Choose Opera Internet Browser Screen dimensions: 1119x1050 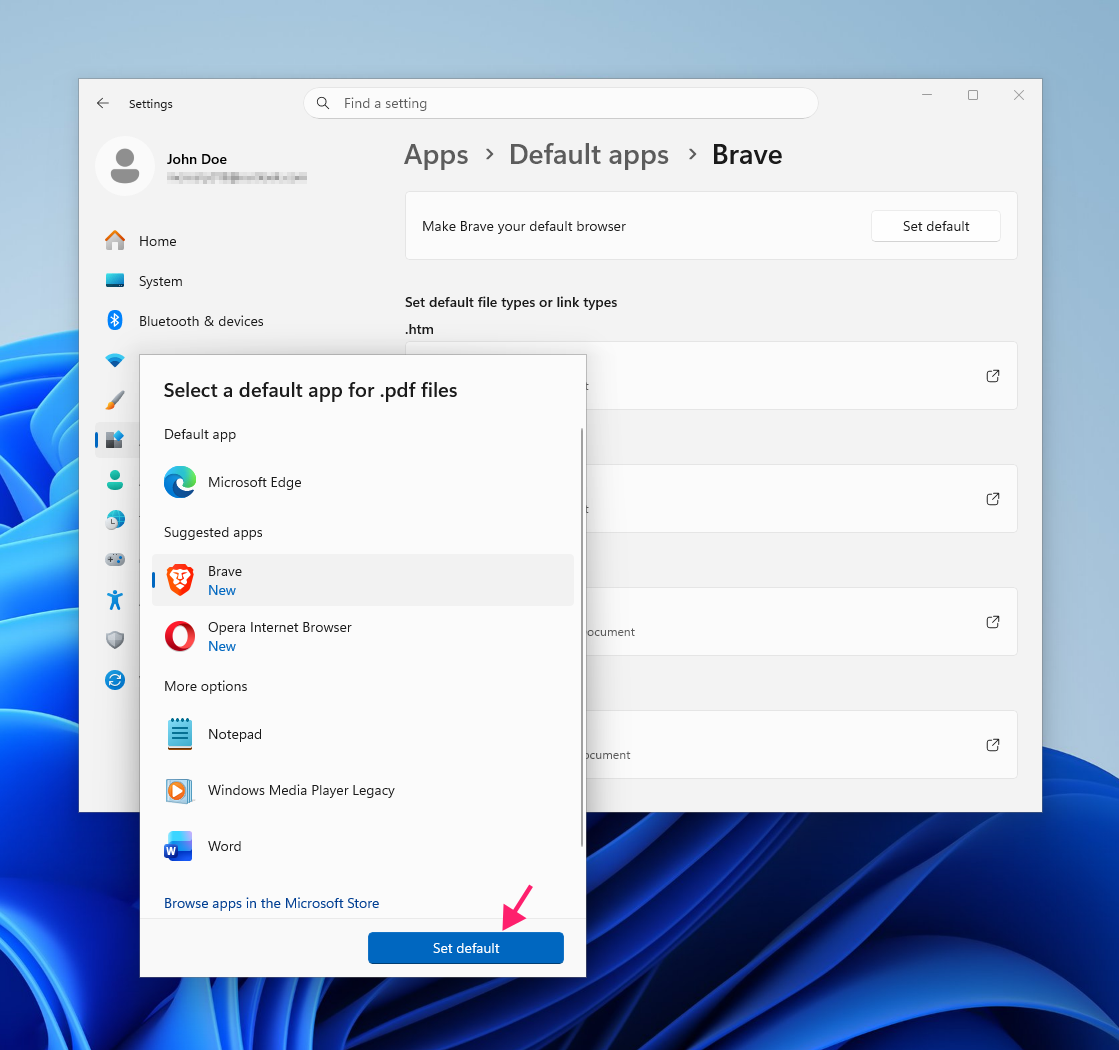point(363,636)
